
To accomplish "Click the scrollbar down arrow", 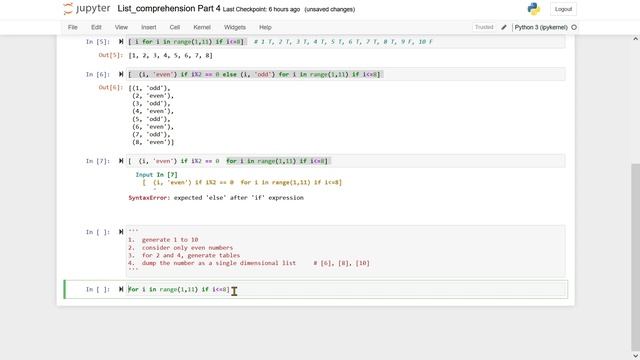I will pyautogui.click(x=635, y=356).
